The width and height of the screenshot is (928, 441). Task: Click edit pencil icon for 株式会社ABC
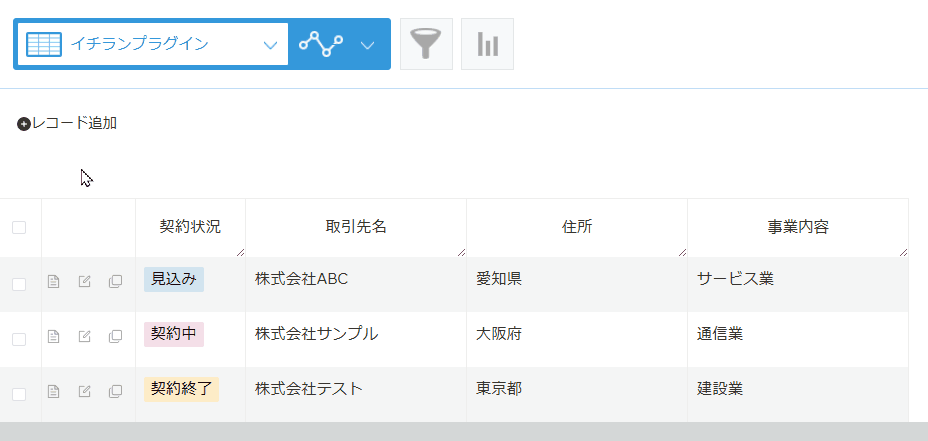(x=85, y=281)
